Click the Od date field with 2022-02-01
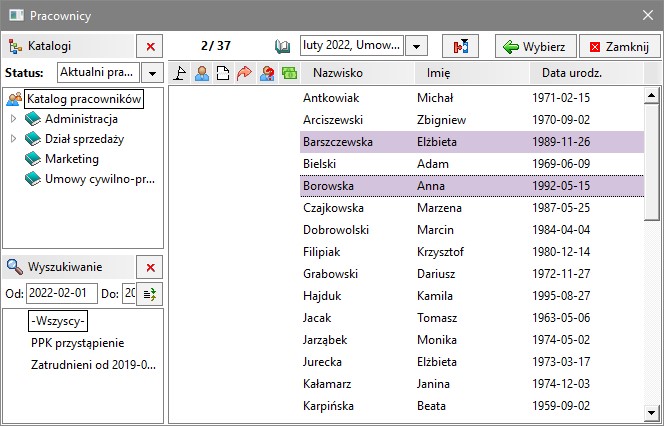Image resolution: width=664 pixels, height=426 pixels. pyautogui.click(x=61, y=294)
